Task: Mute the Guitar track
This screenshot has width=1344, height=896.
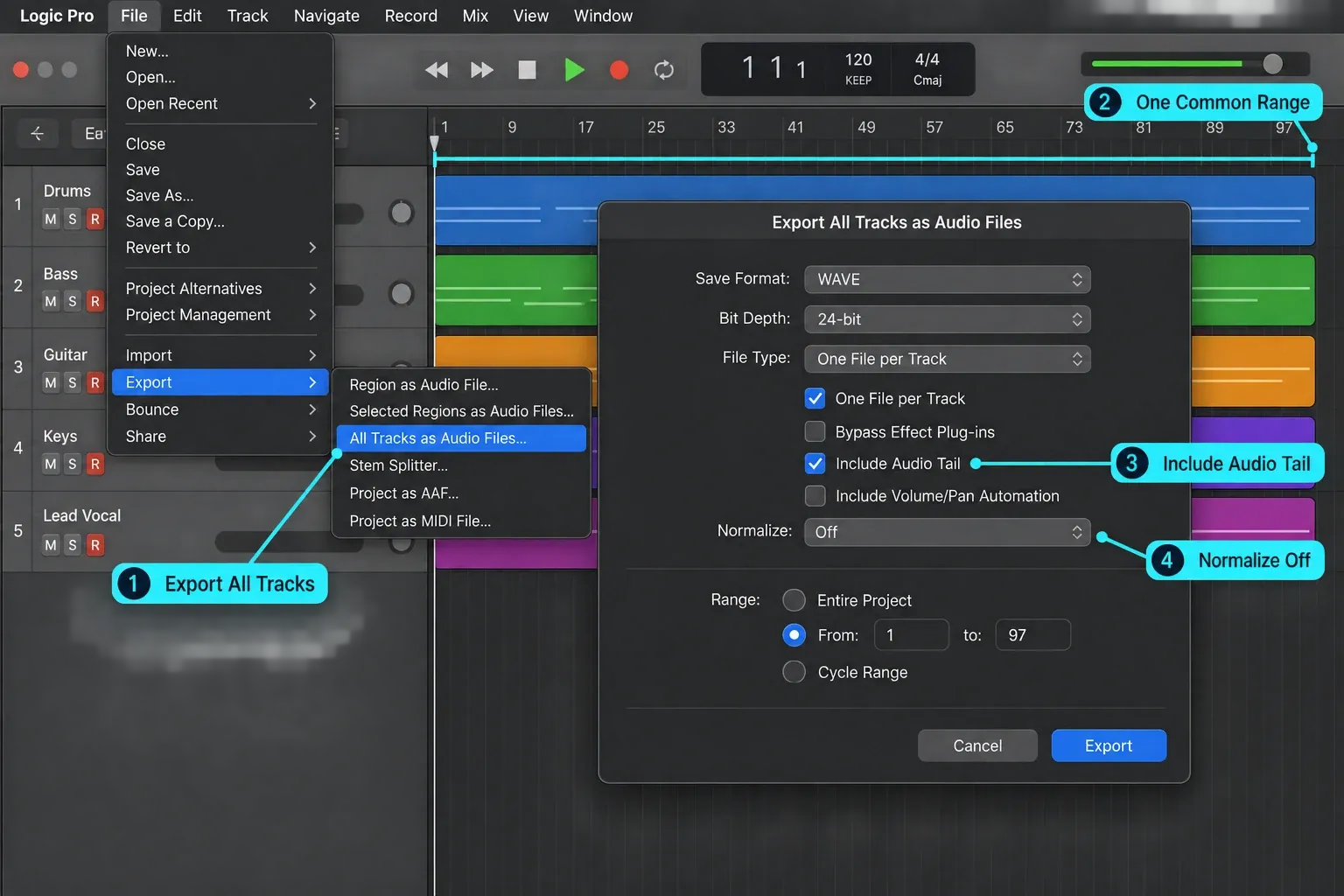Action: 51,382
